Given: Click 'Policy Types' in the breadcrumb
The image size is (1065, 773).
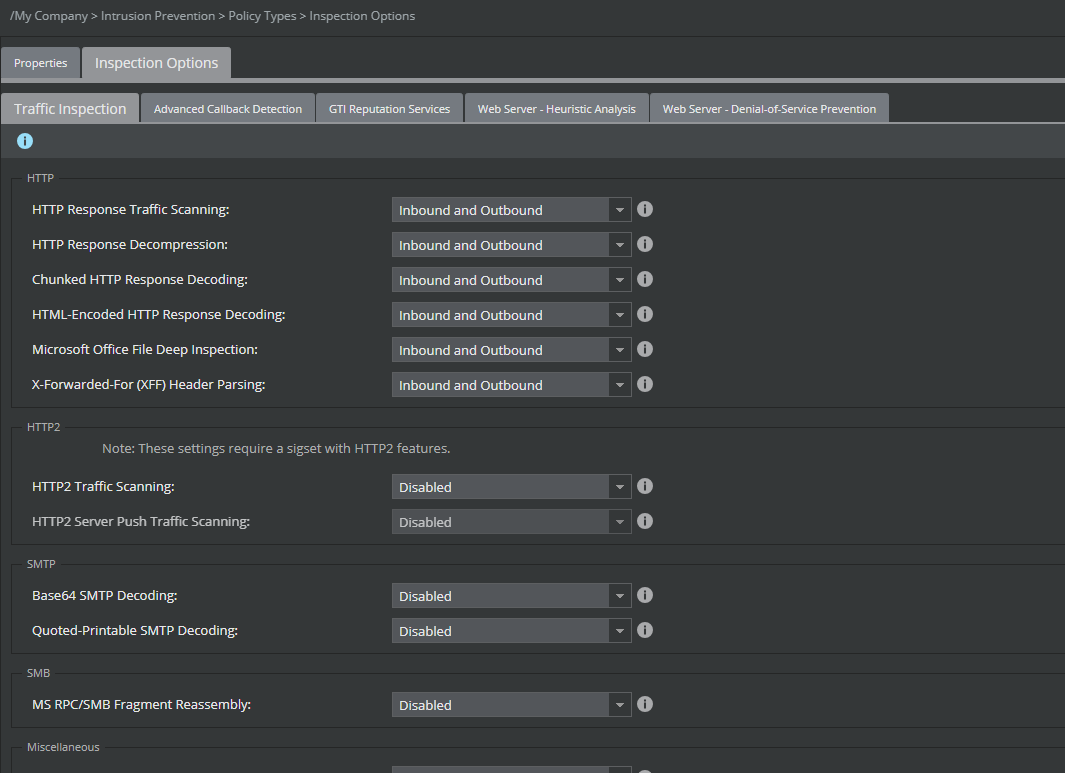Looking at the screenshot, I should 262,16.
